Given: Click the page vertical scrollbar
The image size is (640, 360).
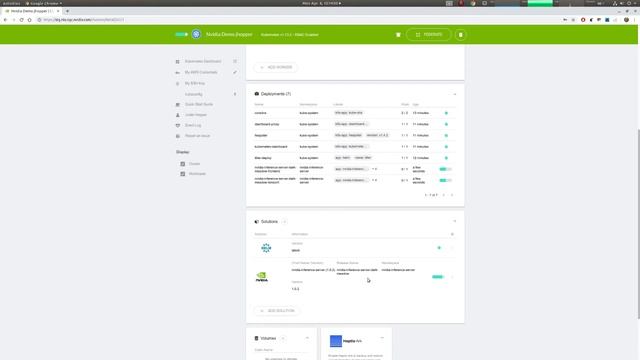Looking at the screenshot, I should click(638, 224).
